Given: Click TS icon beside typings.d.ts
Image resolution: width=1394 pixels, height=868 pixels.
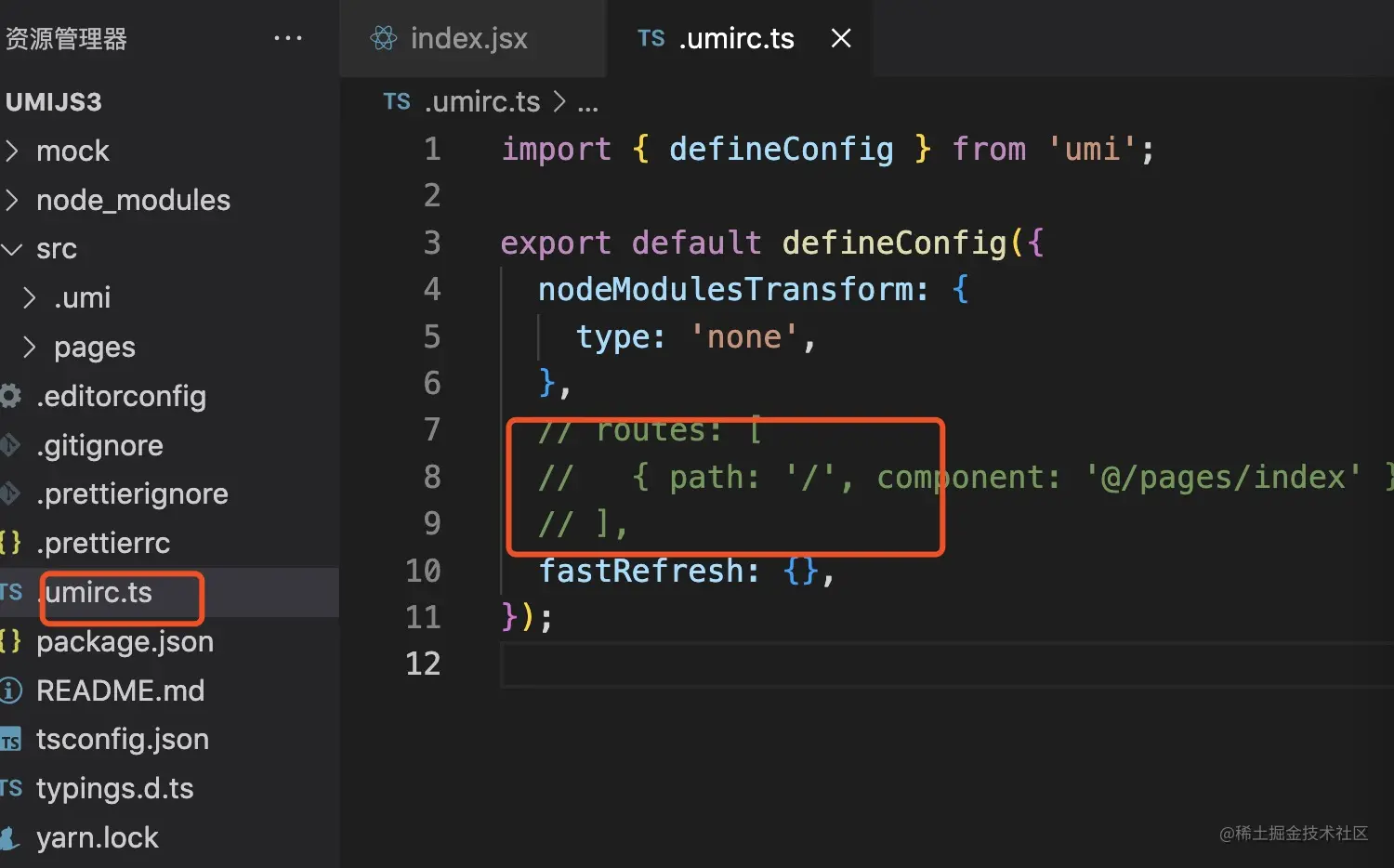Looking at the screenshot, I should tap(10, 788).
